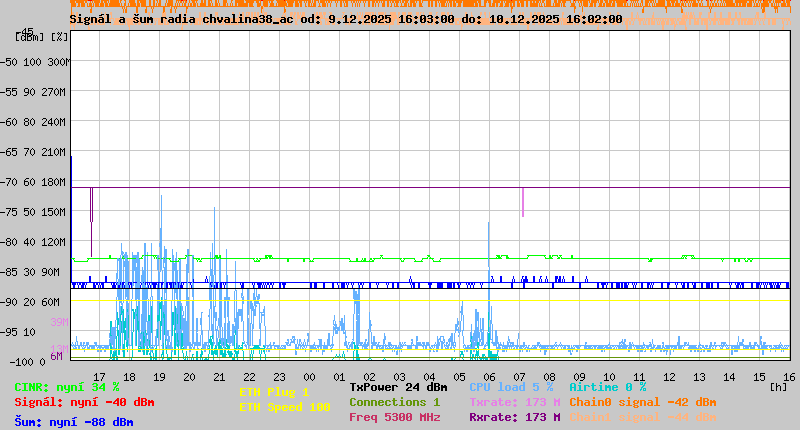This screenshot has width=800, height=430.
Task: Click the '03' hour tick label
Action: coord(399,377)
